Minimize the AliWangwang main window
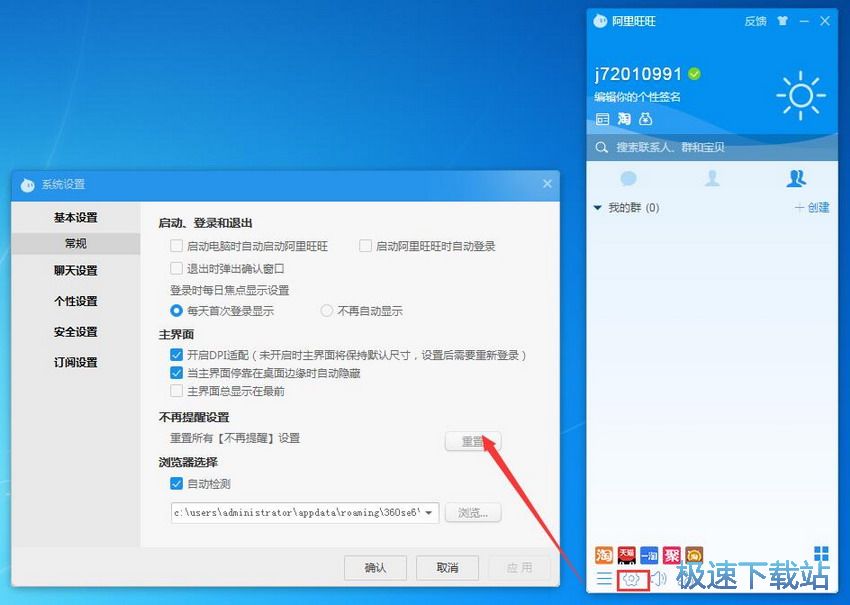 (804, 21)
